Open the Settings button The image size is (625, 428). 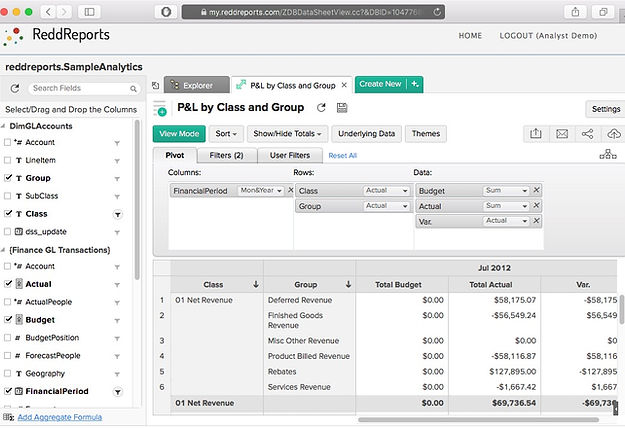(x=605, y=109)
